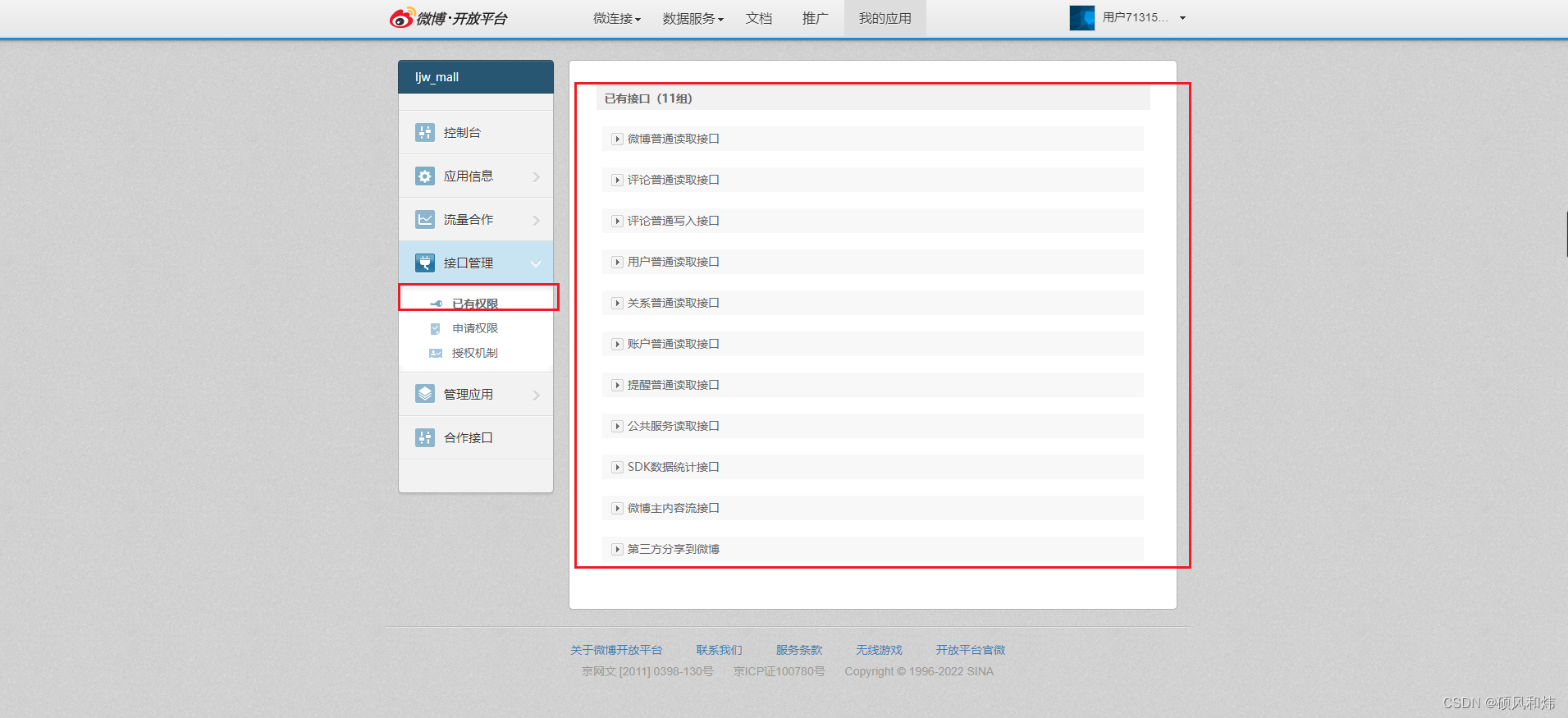Click the 申请权限 checkmark icon

click(x=436, y=328)
